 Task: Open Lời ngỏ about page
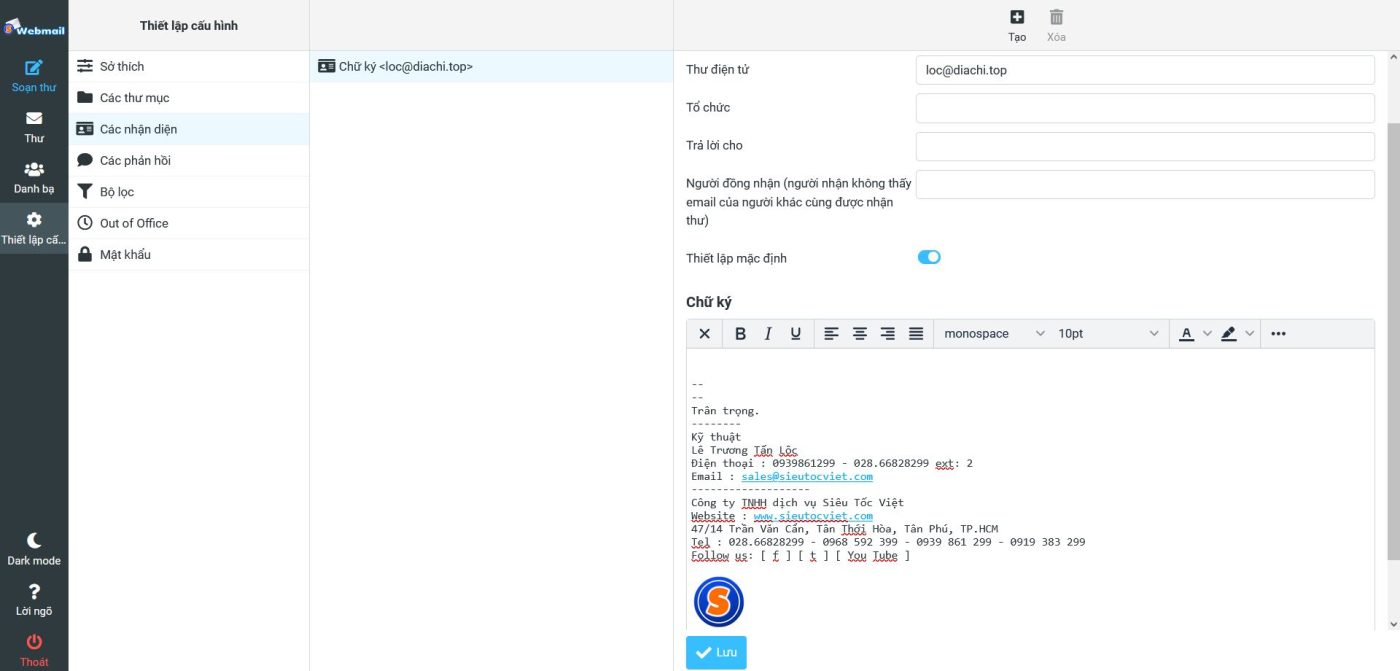pyautogui.click(x=34, y=600)
